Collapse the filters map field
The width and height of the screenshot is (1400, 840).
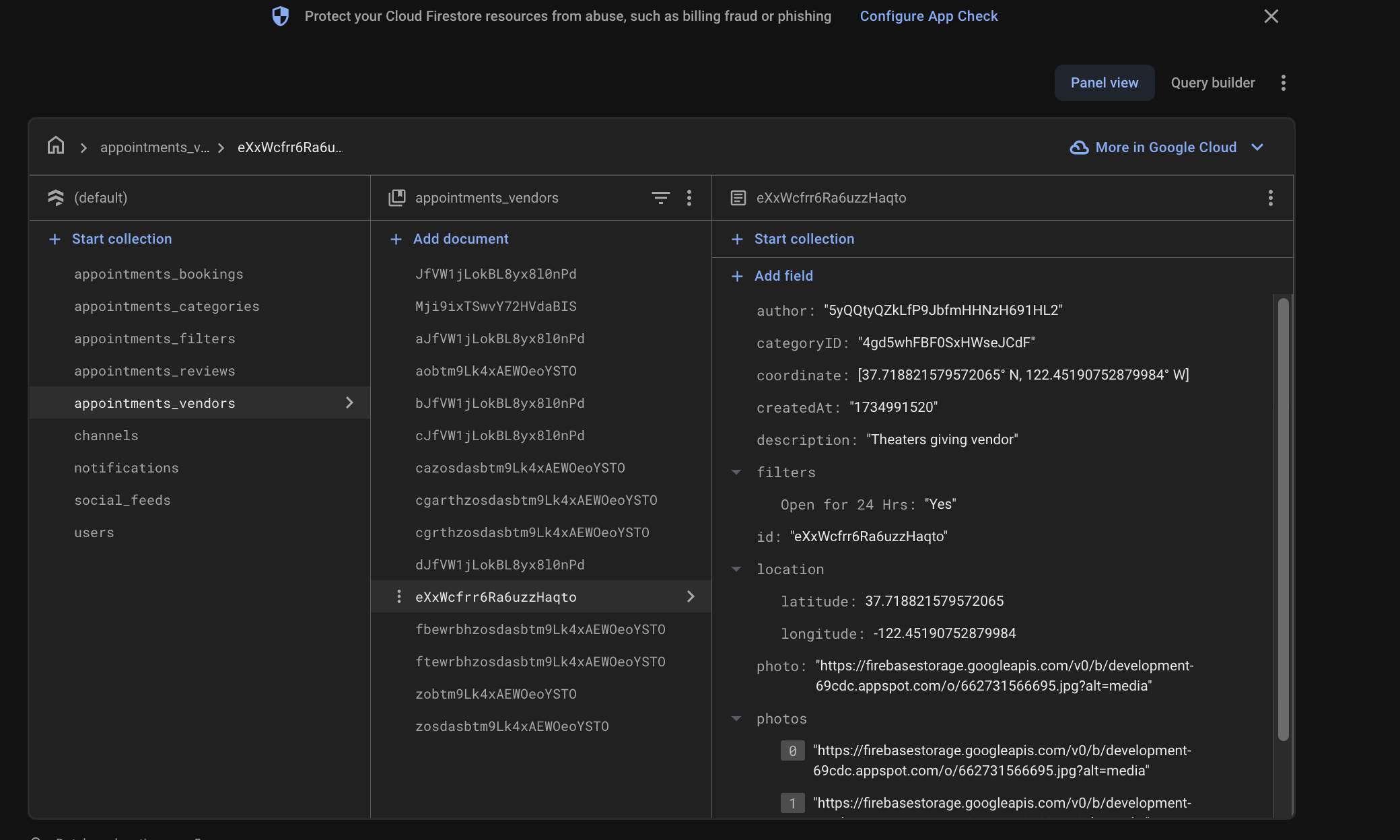736,473
